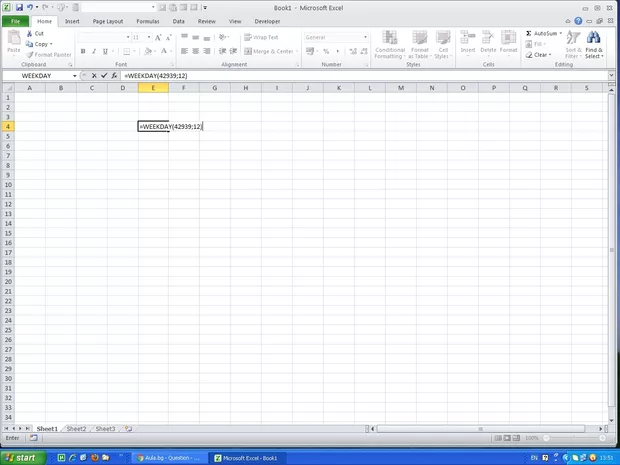Click the green File button

[16, 20]
